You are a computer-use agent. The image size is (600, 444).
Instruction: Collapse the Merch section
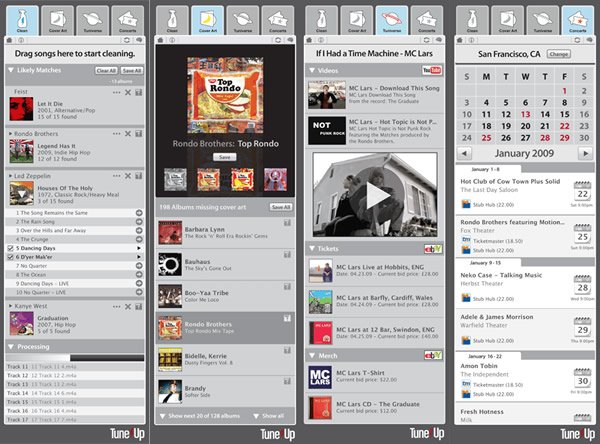tap(312, 356)
